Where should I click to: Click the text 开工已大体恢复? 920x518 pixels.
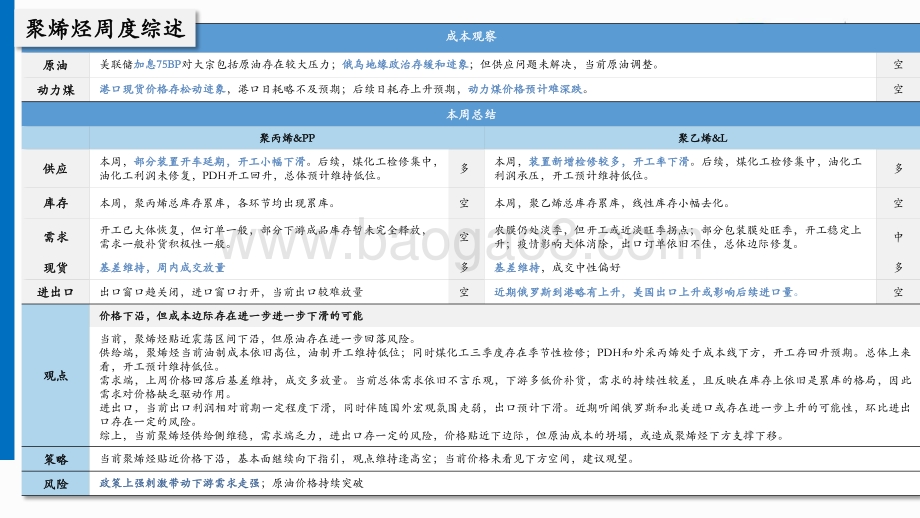140,230
